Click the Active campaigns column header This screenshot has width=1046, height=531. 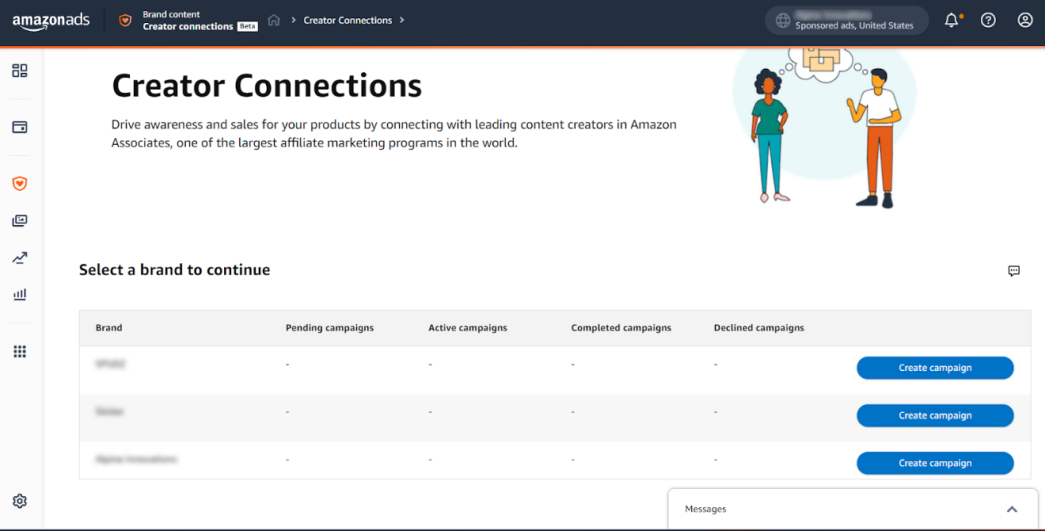468,328
